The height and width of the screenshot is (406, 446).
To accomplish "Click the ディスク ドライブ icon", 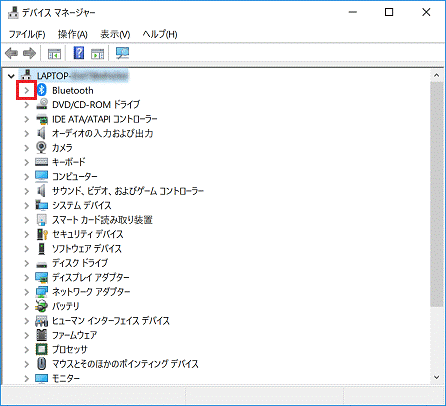I will click(x=42, y=264).
